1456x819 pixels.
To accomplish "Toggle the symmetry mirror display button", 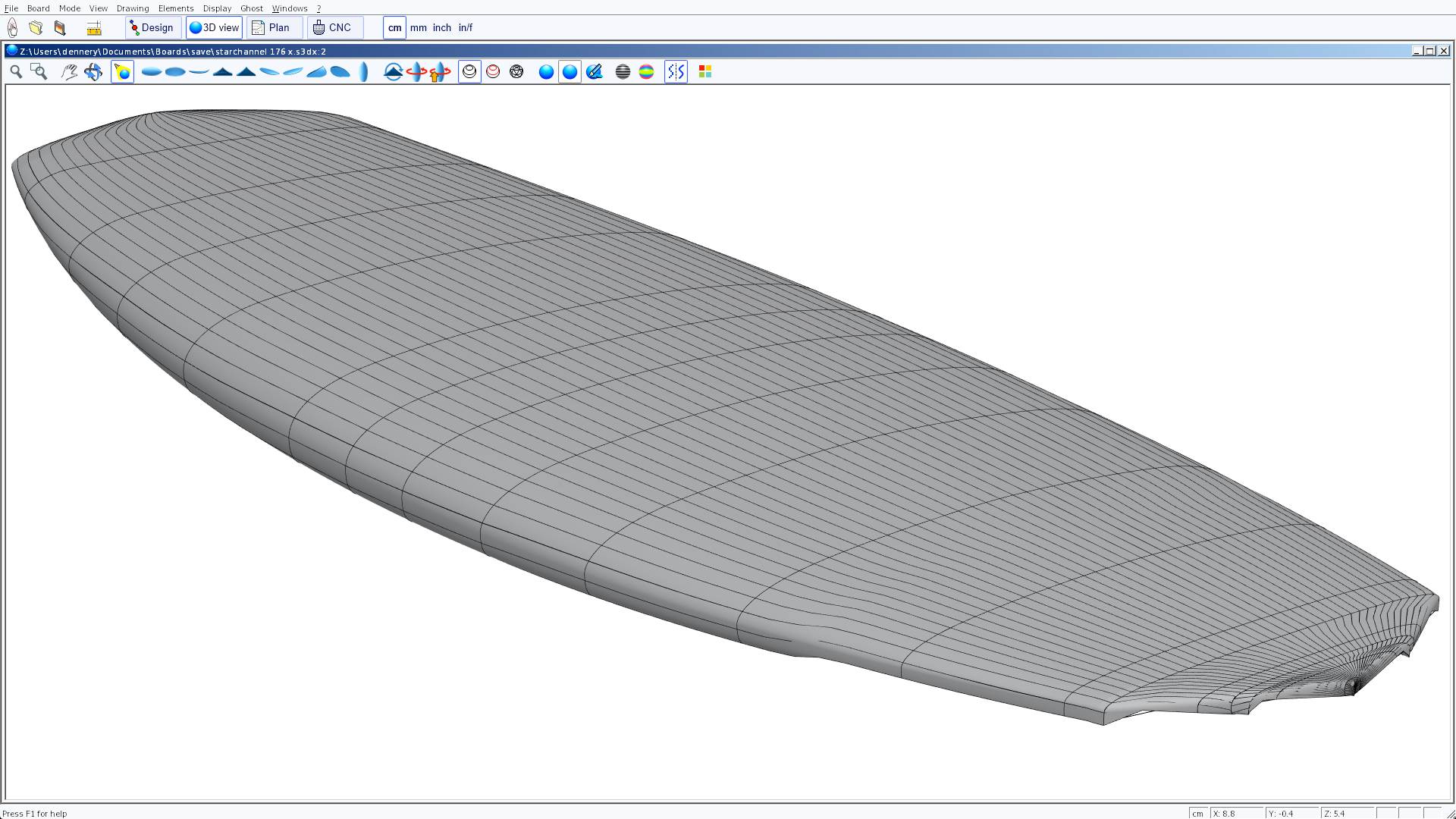I will (x=676, y=71).
